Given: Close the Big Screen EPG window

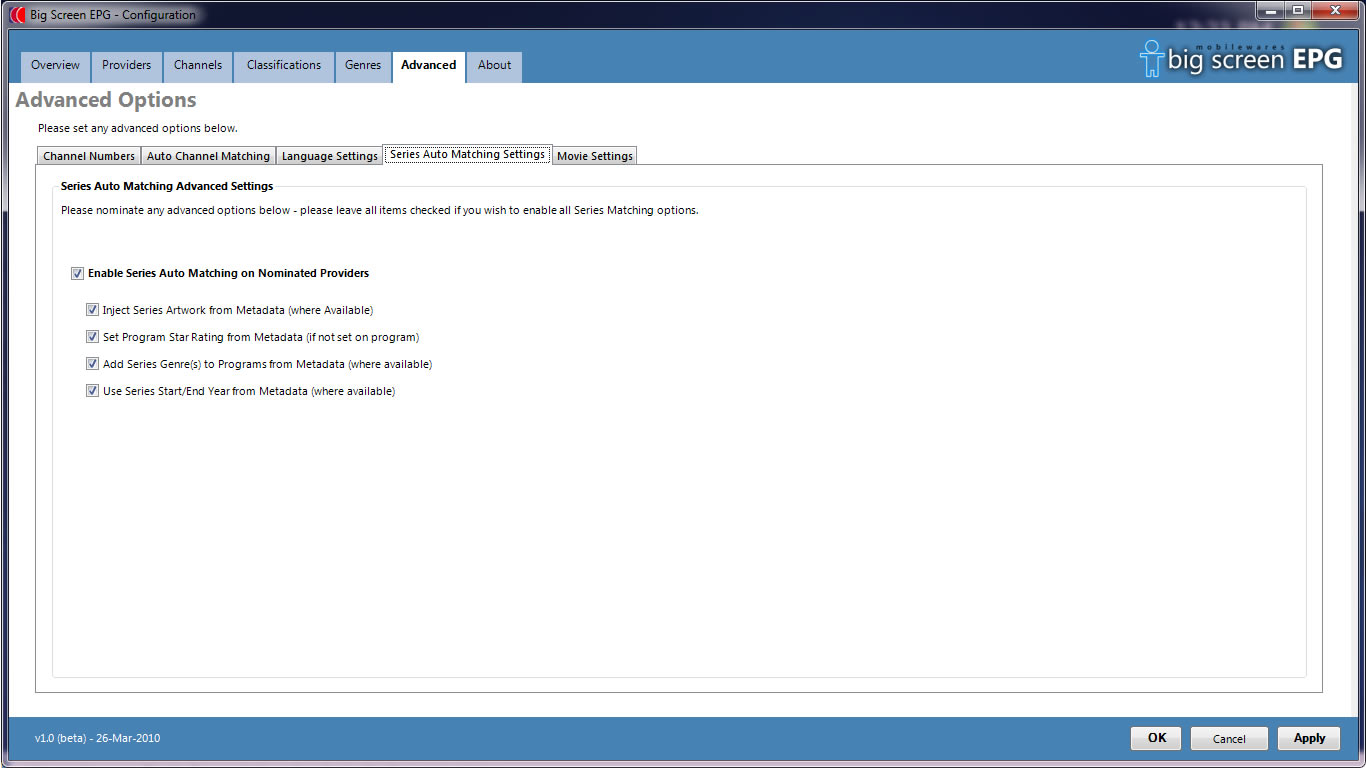Looking at the screenshot, I should [1334, 10].
